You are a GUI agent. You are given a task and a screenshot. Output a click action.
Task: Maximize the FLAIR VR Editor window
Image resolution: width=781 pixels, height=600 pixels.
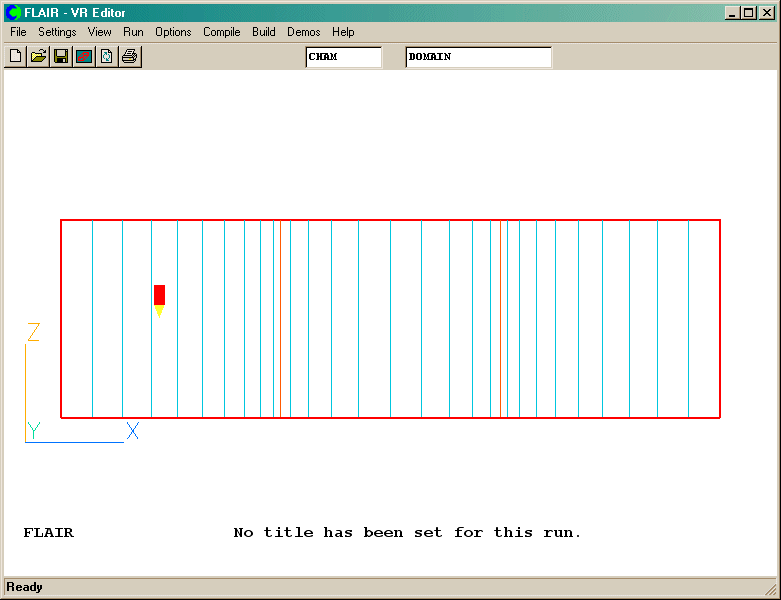pyautogui.click(x=749, y=13)
